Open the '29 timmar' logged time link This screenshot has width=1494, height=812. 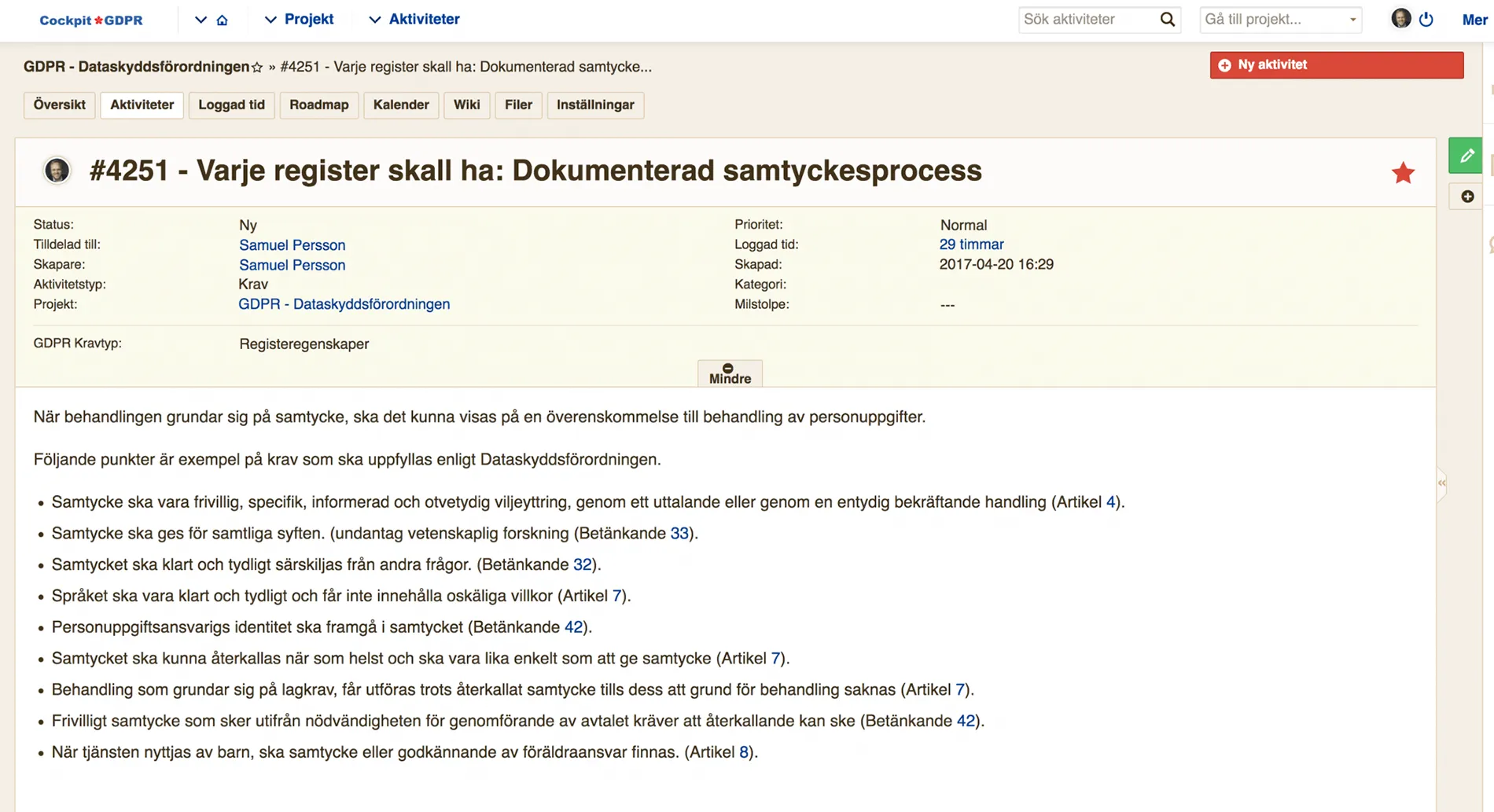tap(971, 244)
